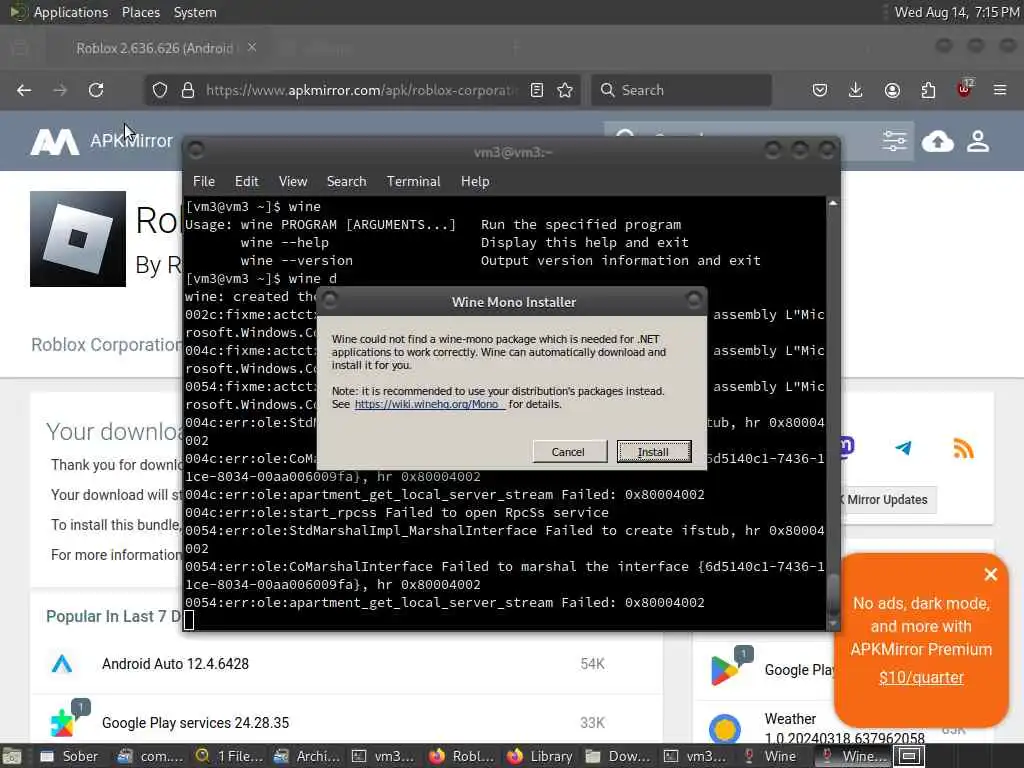Open the terminal View menu
Viewport: 1024px width, 768px height.
coord(293,182)
